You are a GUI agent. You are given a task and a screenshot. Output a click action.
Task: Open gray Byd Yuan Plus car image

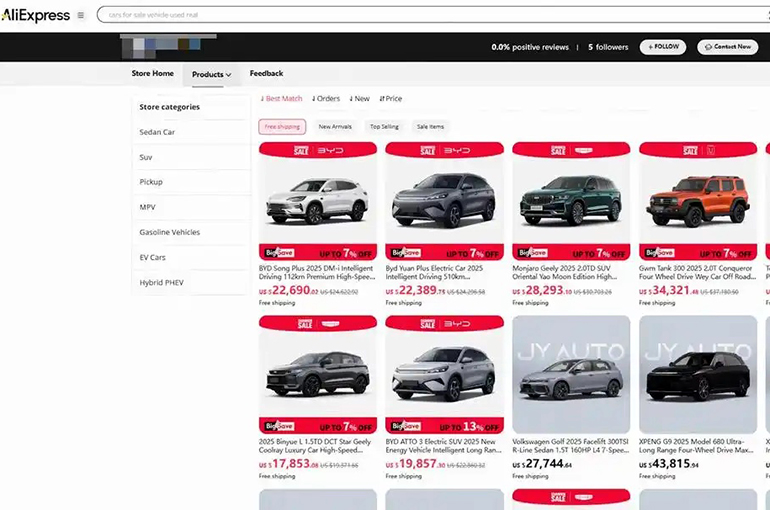point(444,200)
